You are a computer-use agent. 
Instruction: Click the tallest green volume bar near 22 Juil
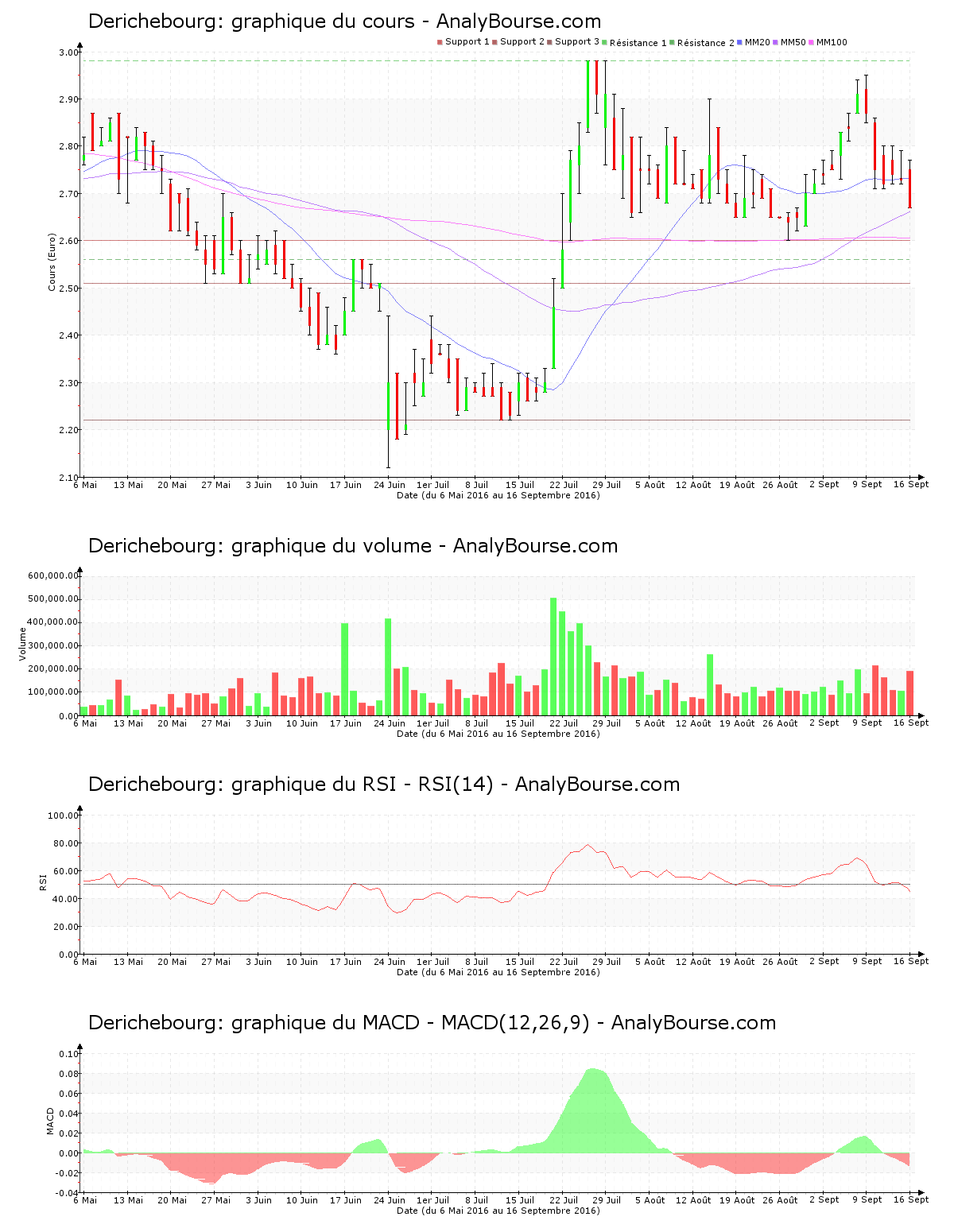553,657
